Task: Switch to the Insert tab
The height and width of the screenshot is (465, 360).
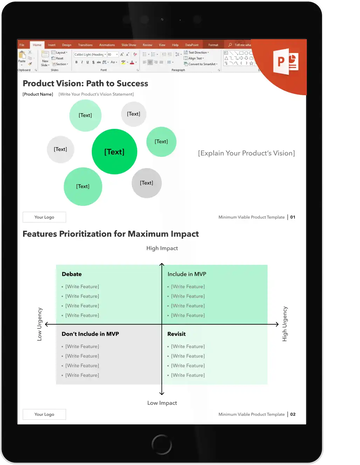Action: 52,45
